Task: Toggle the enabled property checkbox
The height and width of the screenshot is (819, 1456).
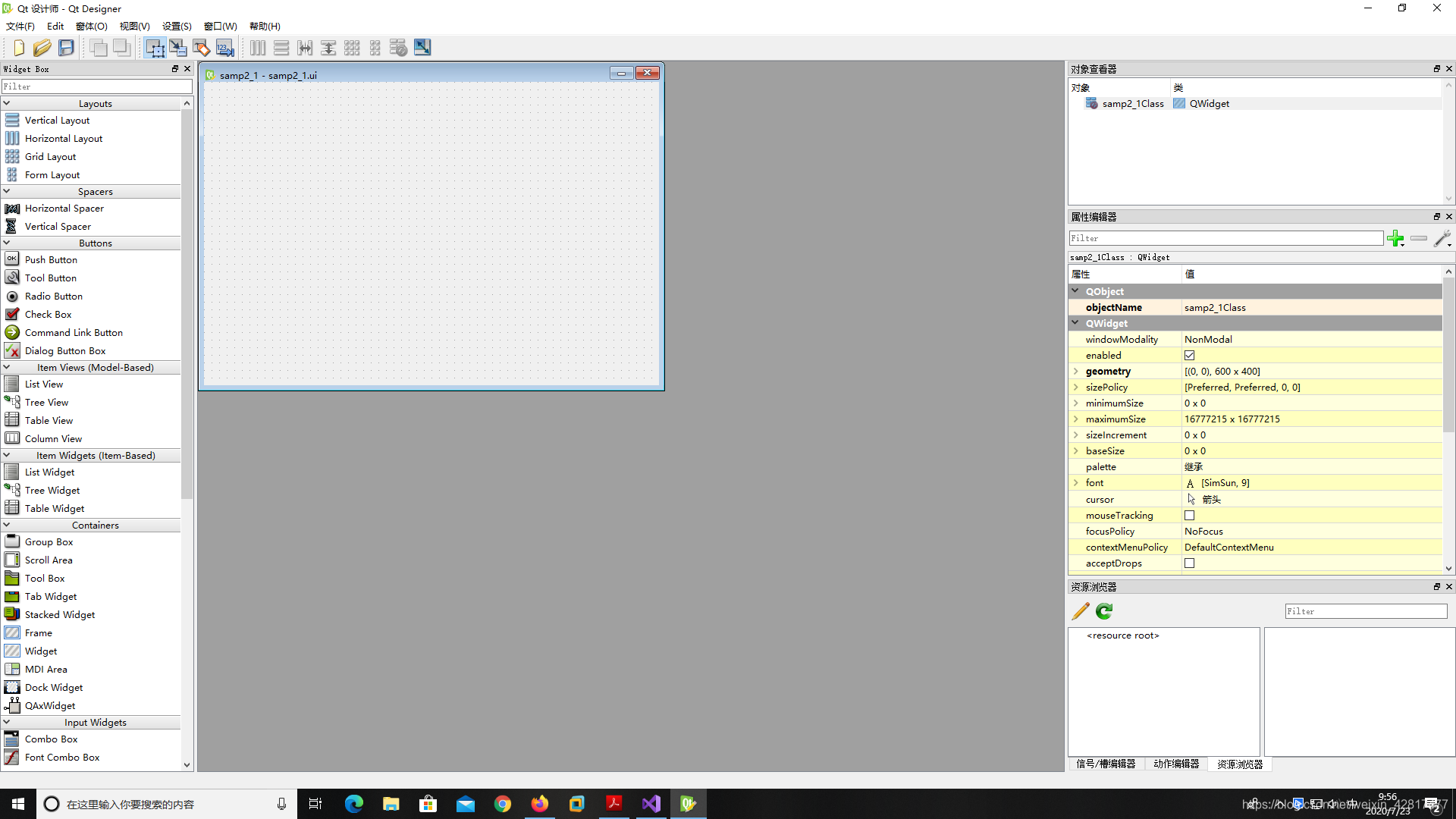Action: tap(1189, 356)
